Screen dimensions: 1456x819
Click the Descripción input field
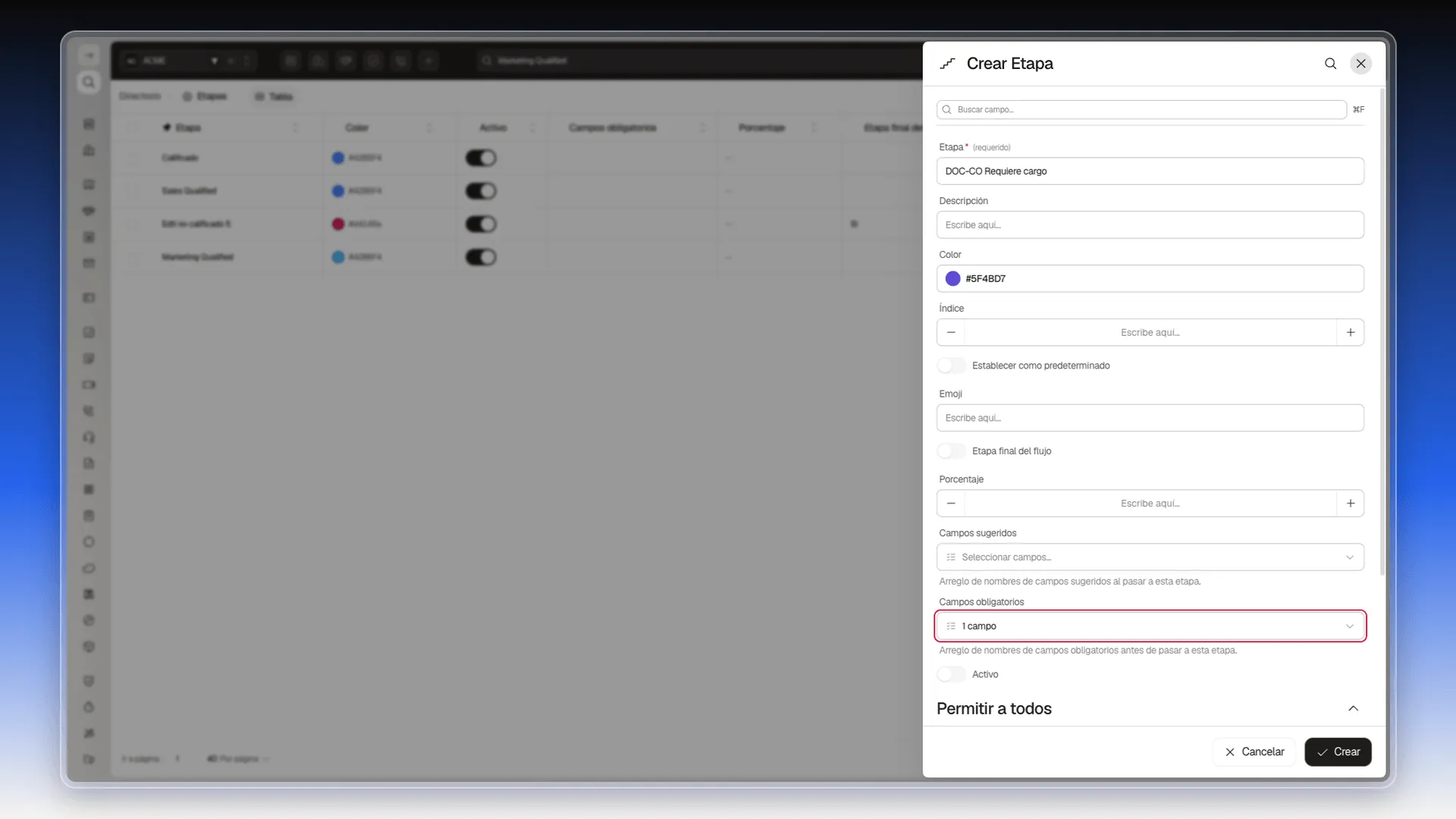tap(1150, 225)
